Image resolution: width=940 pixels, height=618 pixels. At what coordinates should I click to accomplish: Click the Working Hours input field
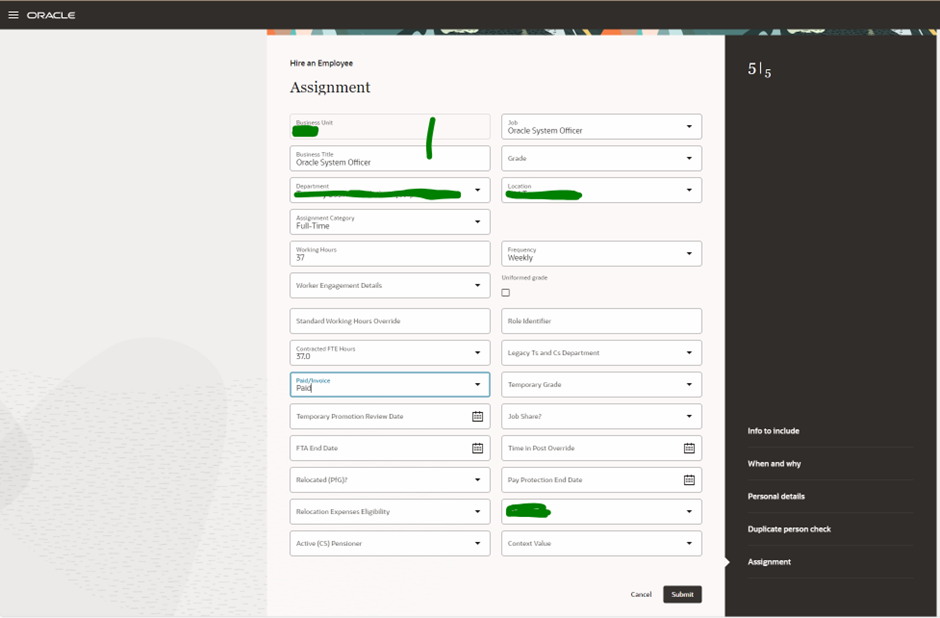click(x=390, y=253)
